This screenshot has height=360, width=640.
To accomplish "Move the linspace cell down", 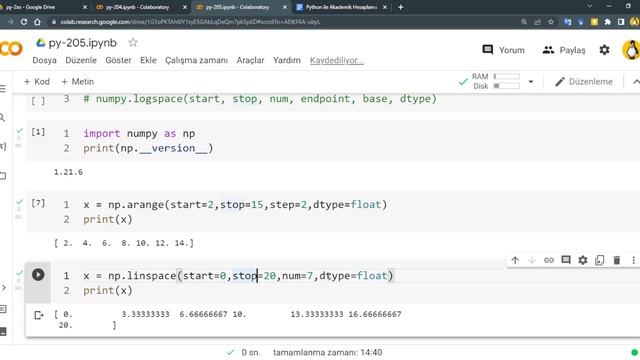I will 532,260.
